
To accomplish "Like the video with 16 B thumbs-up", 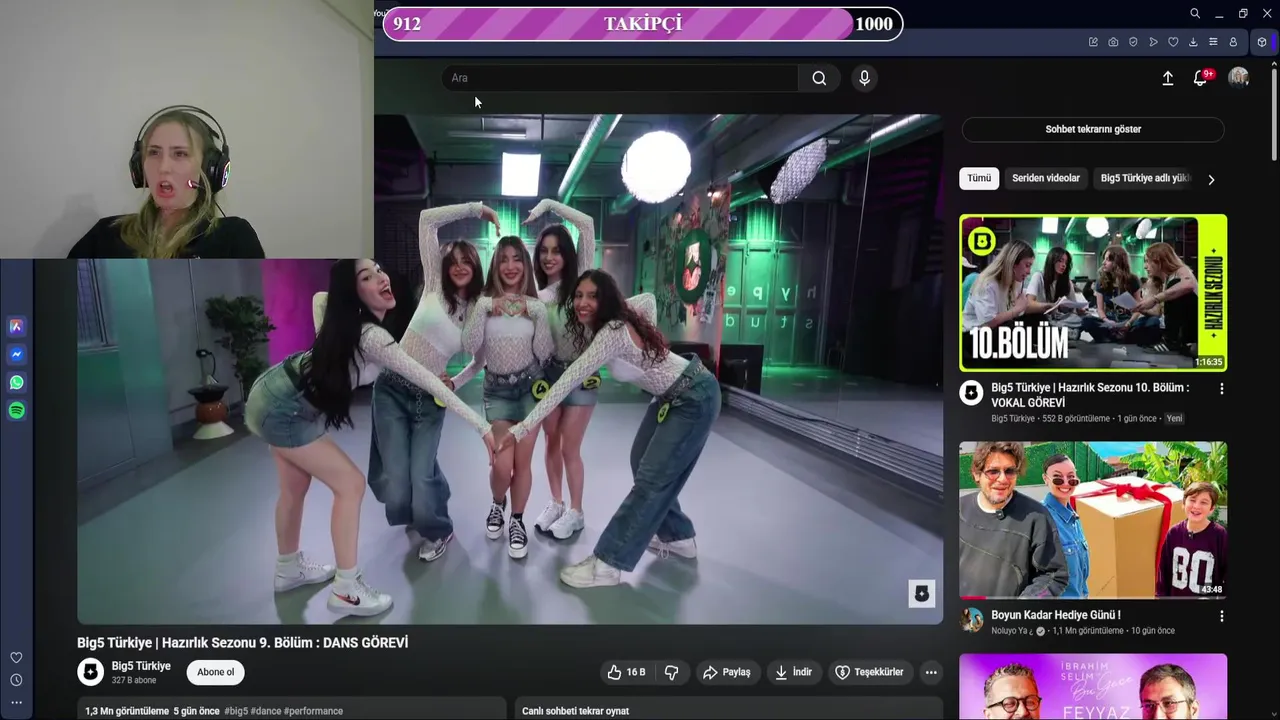I will pyautogui.click(x=627, y=672).
